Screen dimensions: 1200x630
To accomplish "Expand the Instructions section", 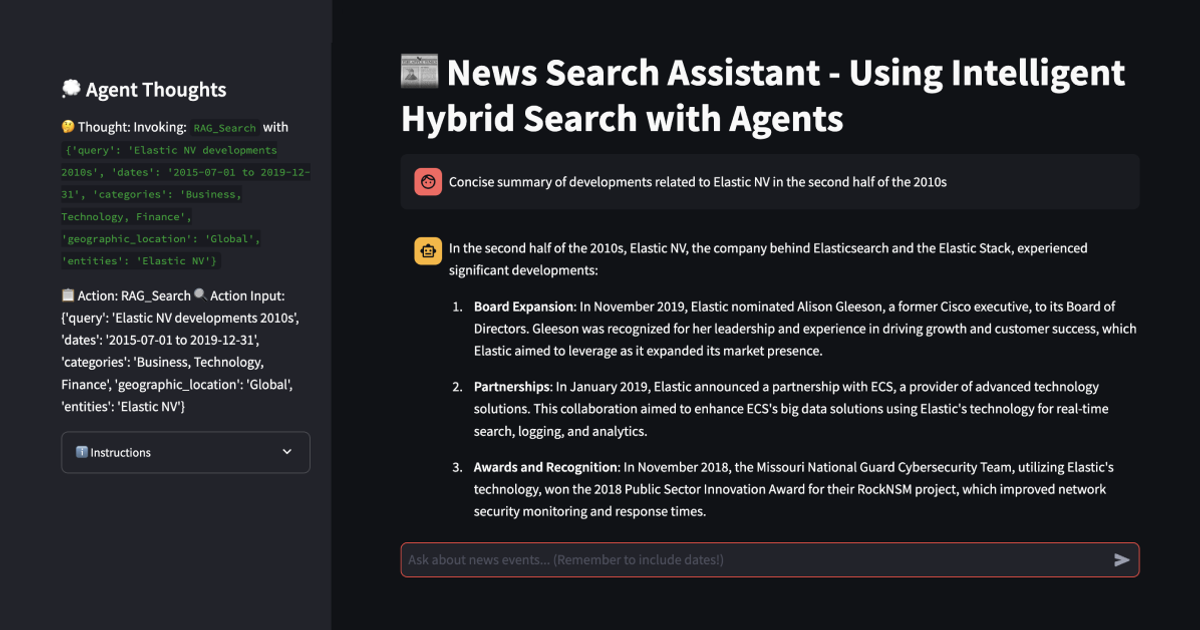I will click(185, 452).
